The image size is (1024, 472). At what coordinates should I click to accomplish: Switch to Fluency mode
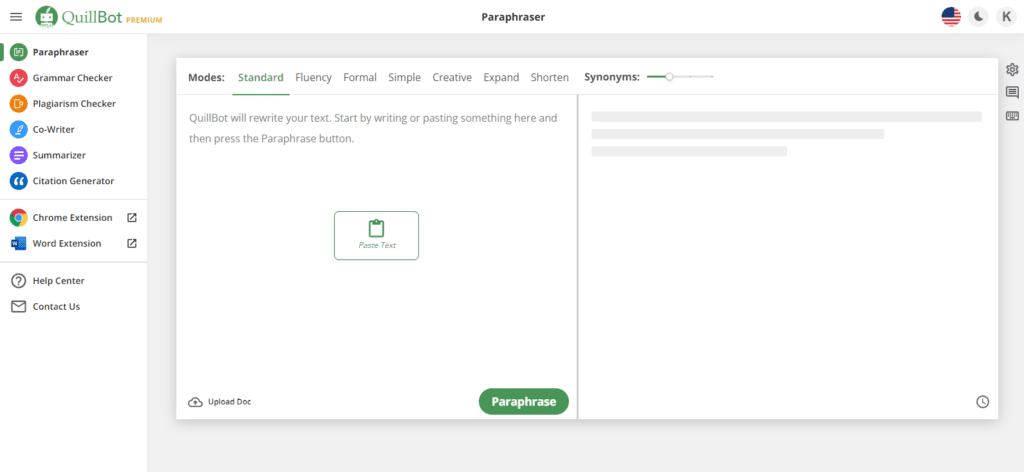pyautogui.click(x=313, y=77)
